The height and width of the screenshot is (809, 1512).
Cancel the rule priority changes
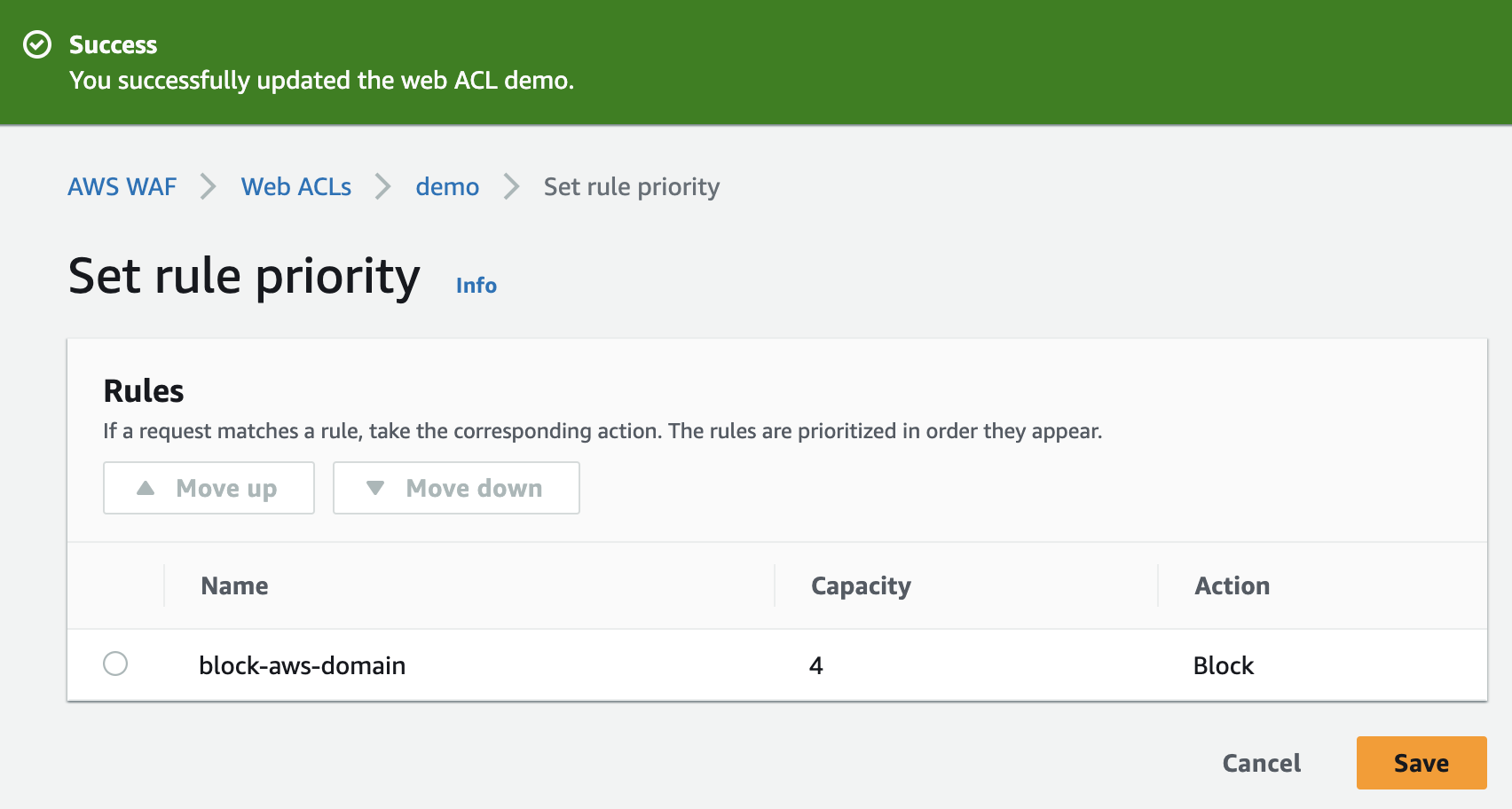point(1261,763)
